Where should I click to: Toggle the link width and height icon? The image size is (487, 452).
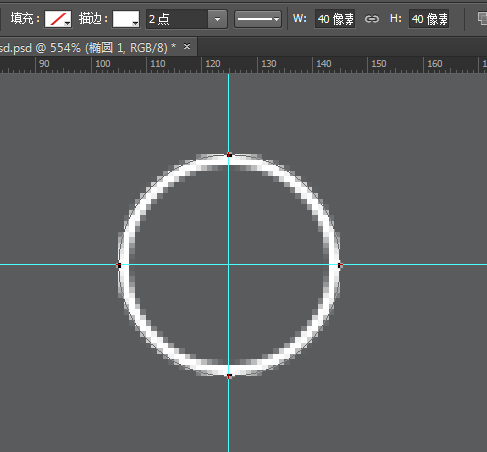[371, 19]
